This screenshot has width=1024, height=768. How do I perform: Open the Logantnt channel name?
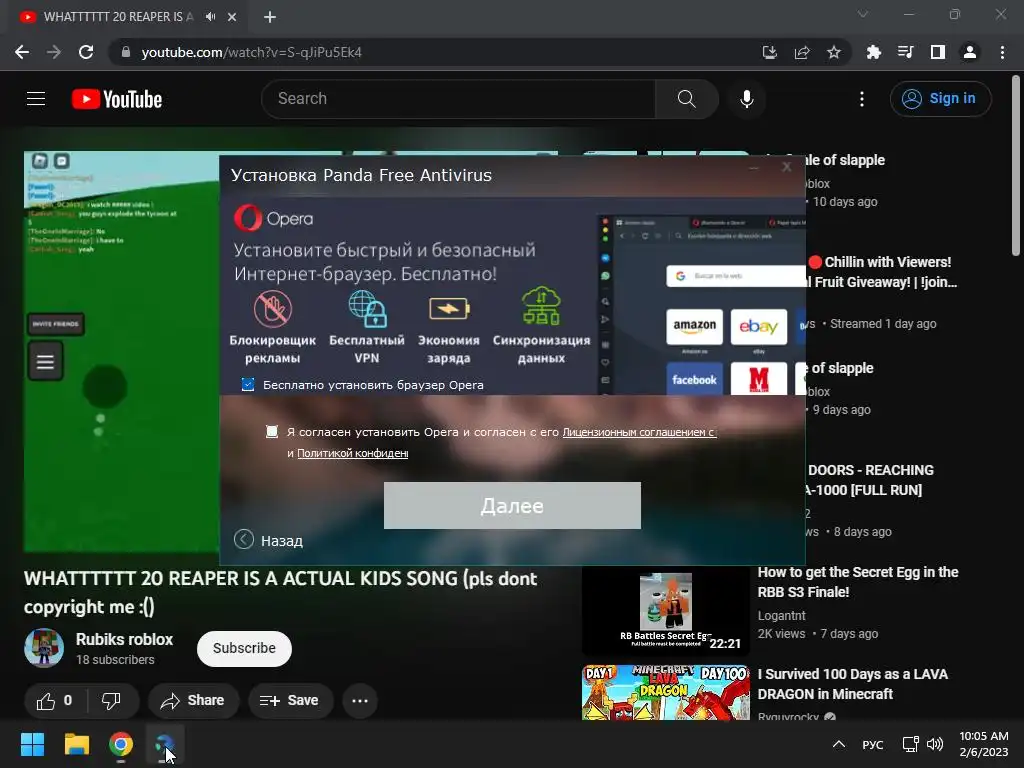coord(781,615)
